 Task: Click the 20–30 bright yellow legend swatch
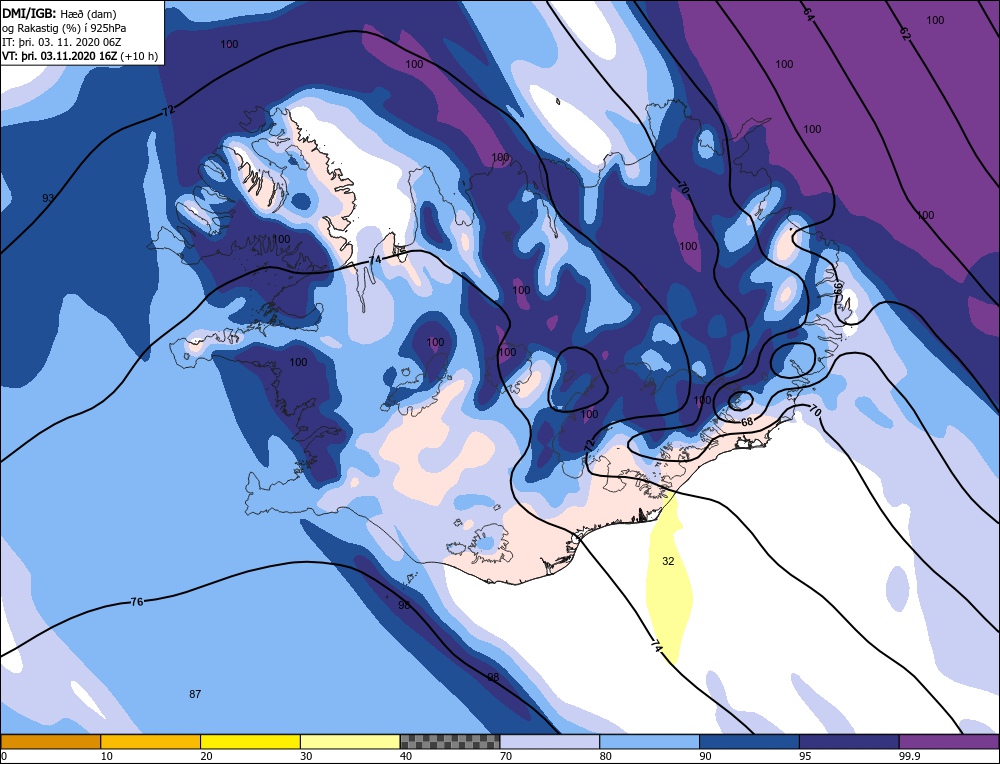pos(250,742)
